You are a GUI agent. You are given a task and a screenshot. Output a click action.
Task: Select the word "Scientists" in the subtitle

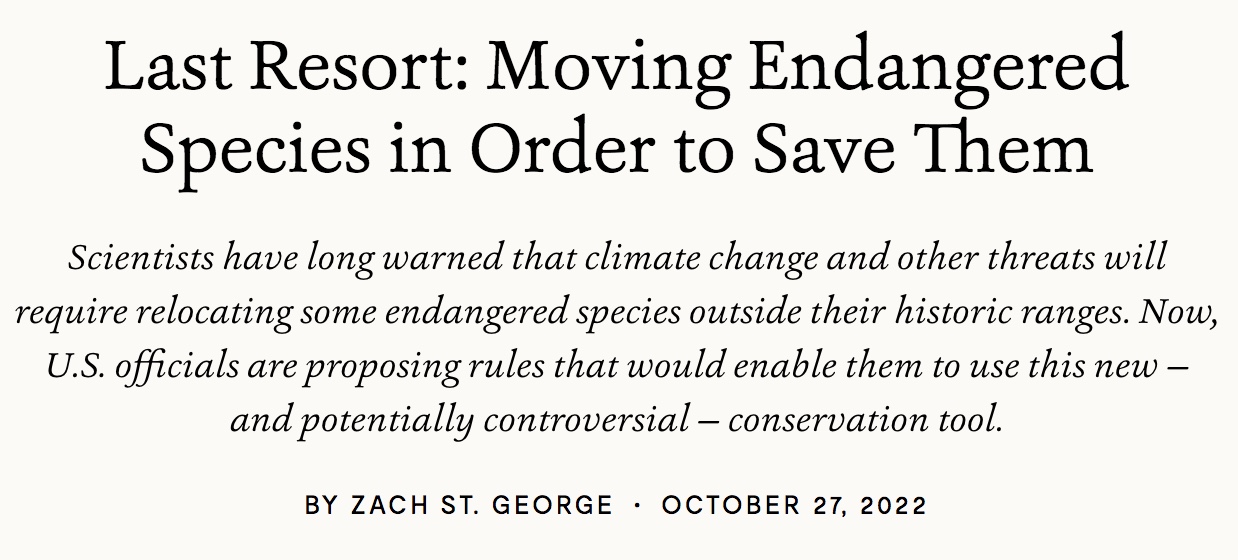134,260
